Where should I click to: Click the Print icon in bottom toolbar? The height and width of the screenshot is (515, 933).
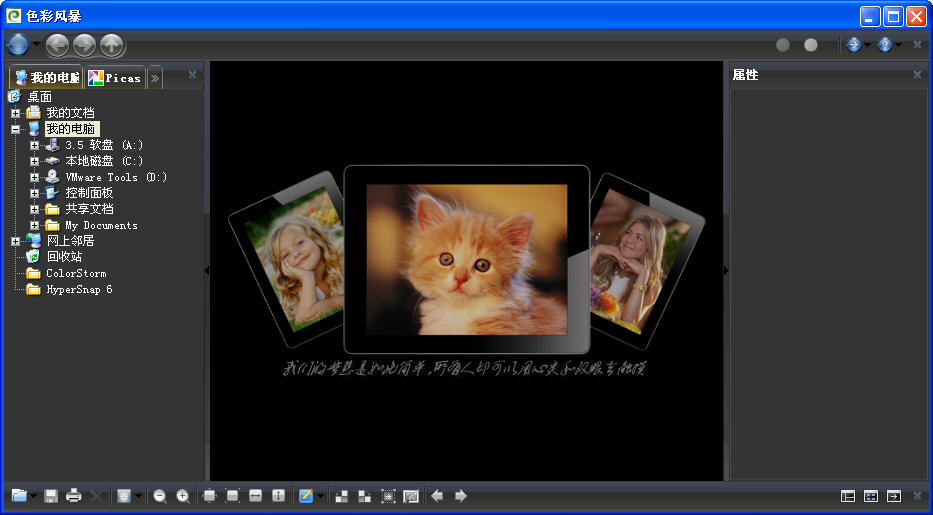click(73, 496)
